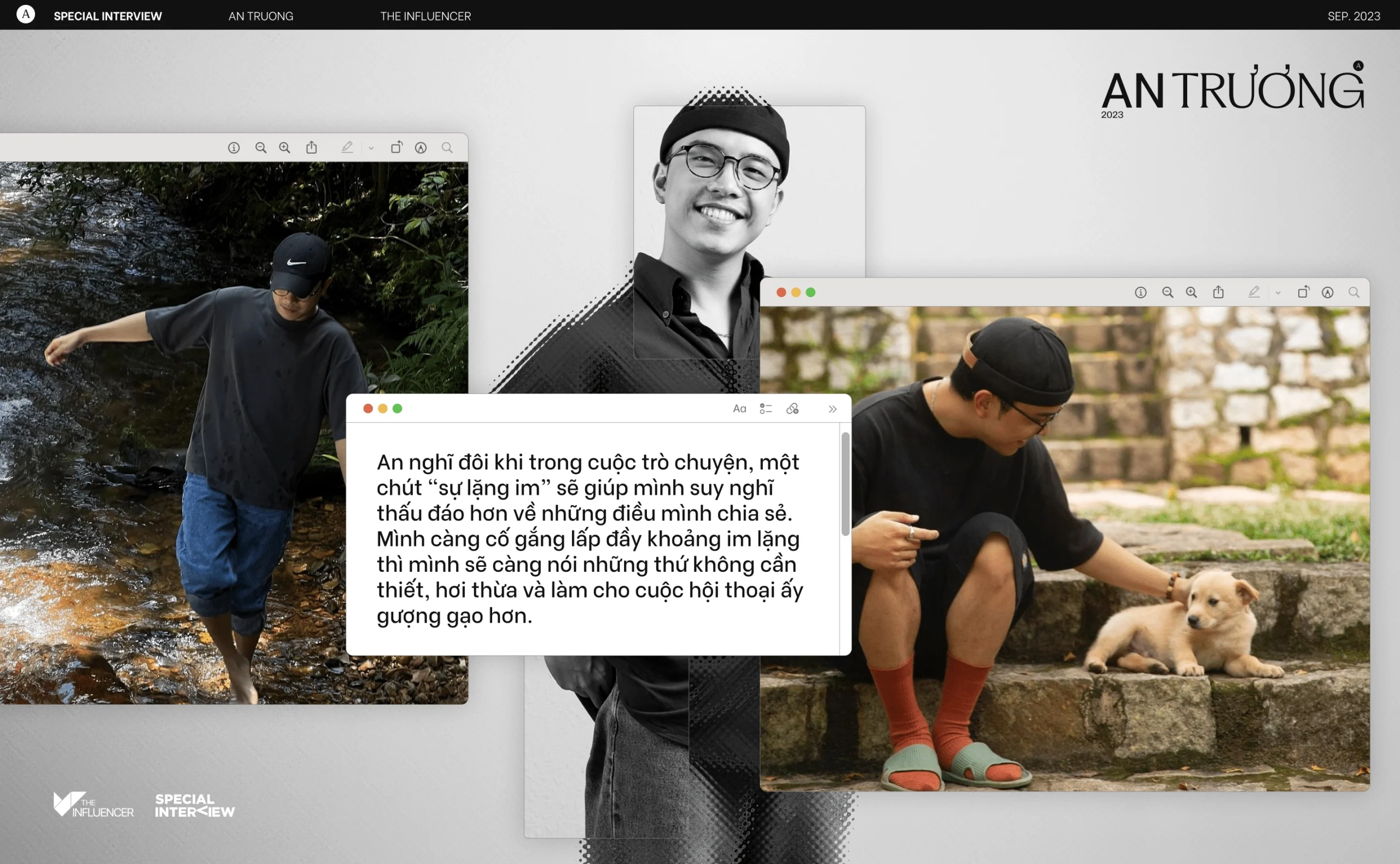Share the puppy photo
Screen dimensions: 1400x864
click(x=1218, y=292)
